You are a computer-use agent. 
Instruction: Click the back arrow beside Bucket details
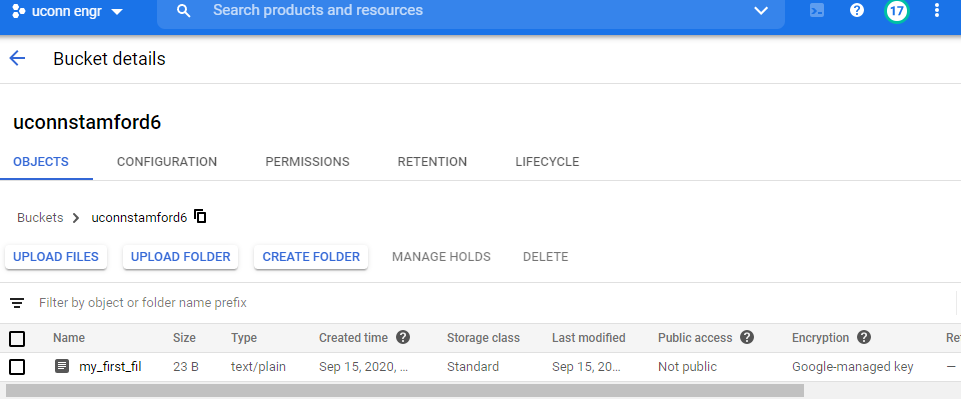[x=17, y=59]
